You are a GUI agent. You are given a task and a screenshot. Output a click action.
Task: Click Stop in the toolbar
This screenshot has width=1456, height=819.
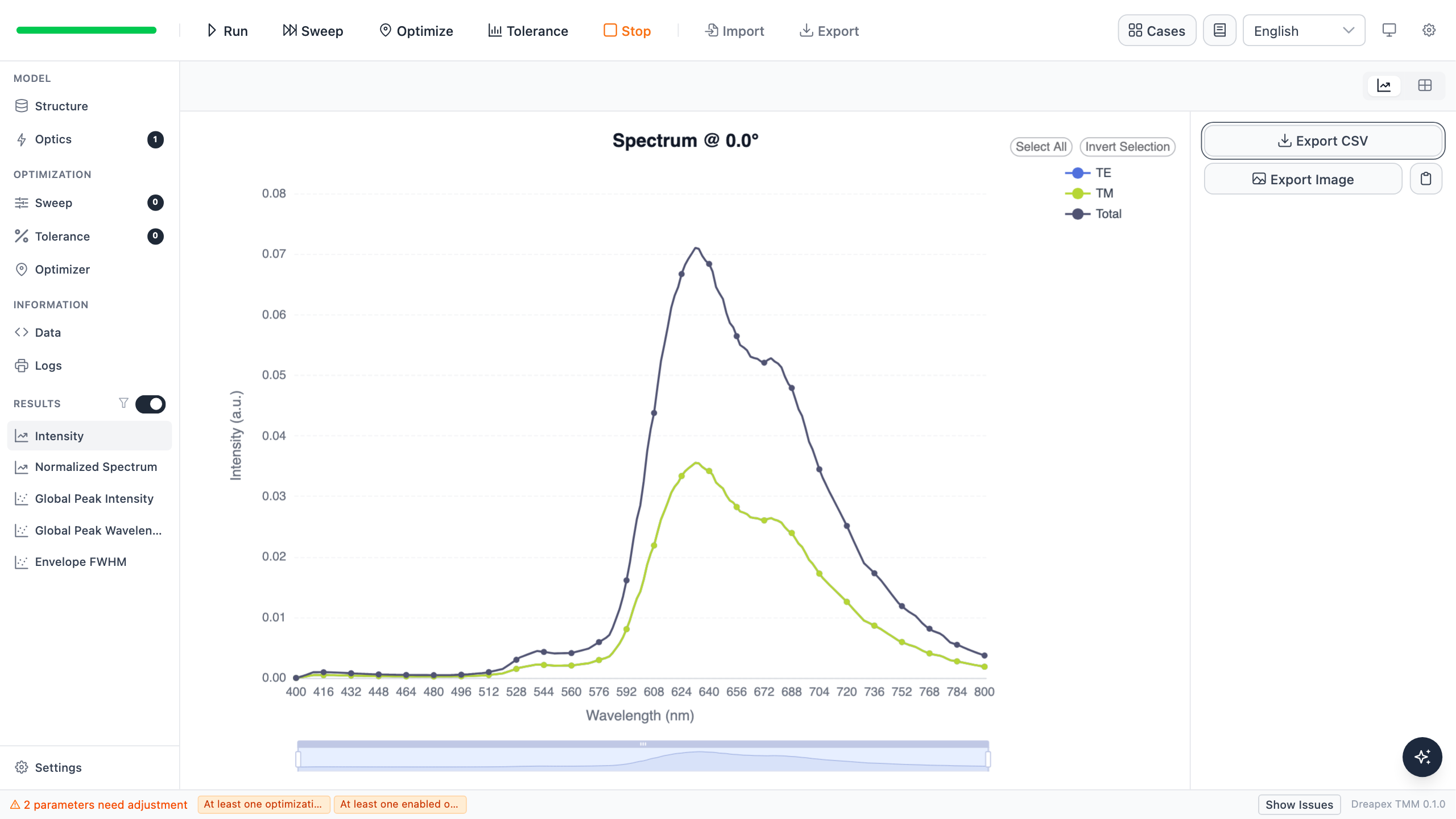pos(627,31)
